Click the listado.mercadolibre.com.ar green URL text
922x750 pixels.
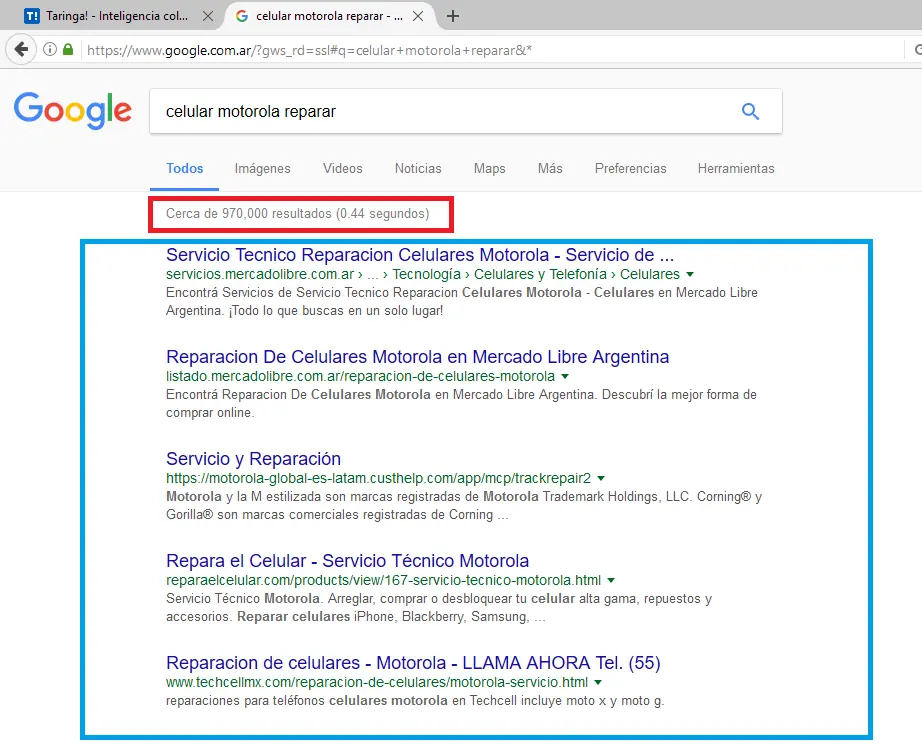coord(360,376)
